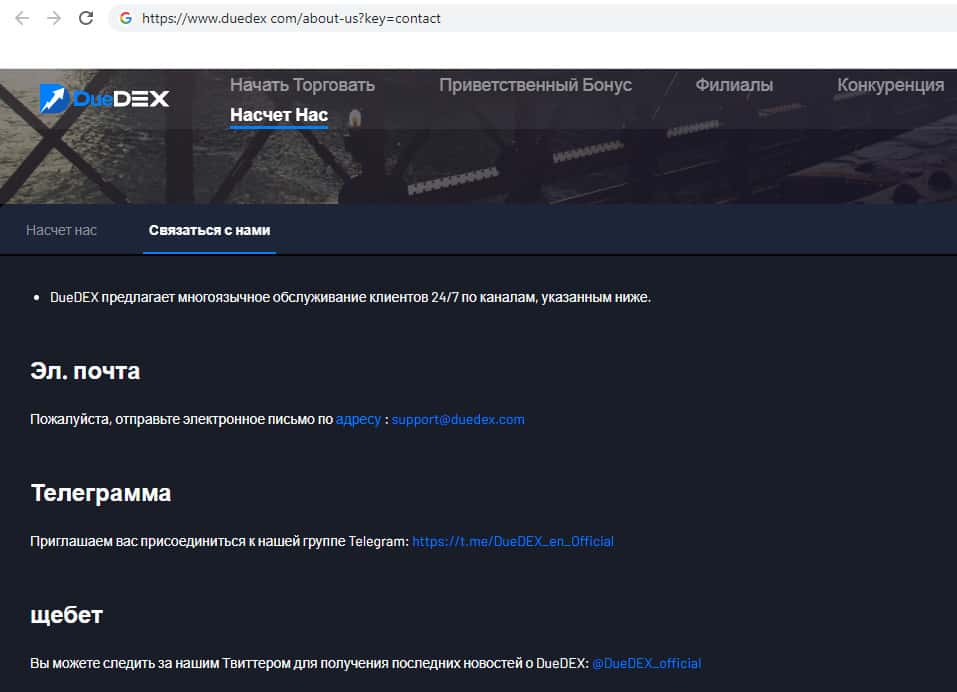Click the 24/7 multilingual support bullet text
The height and width of the screenshot is (692, 957).
coord(350,297)
